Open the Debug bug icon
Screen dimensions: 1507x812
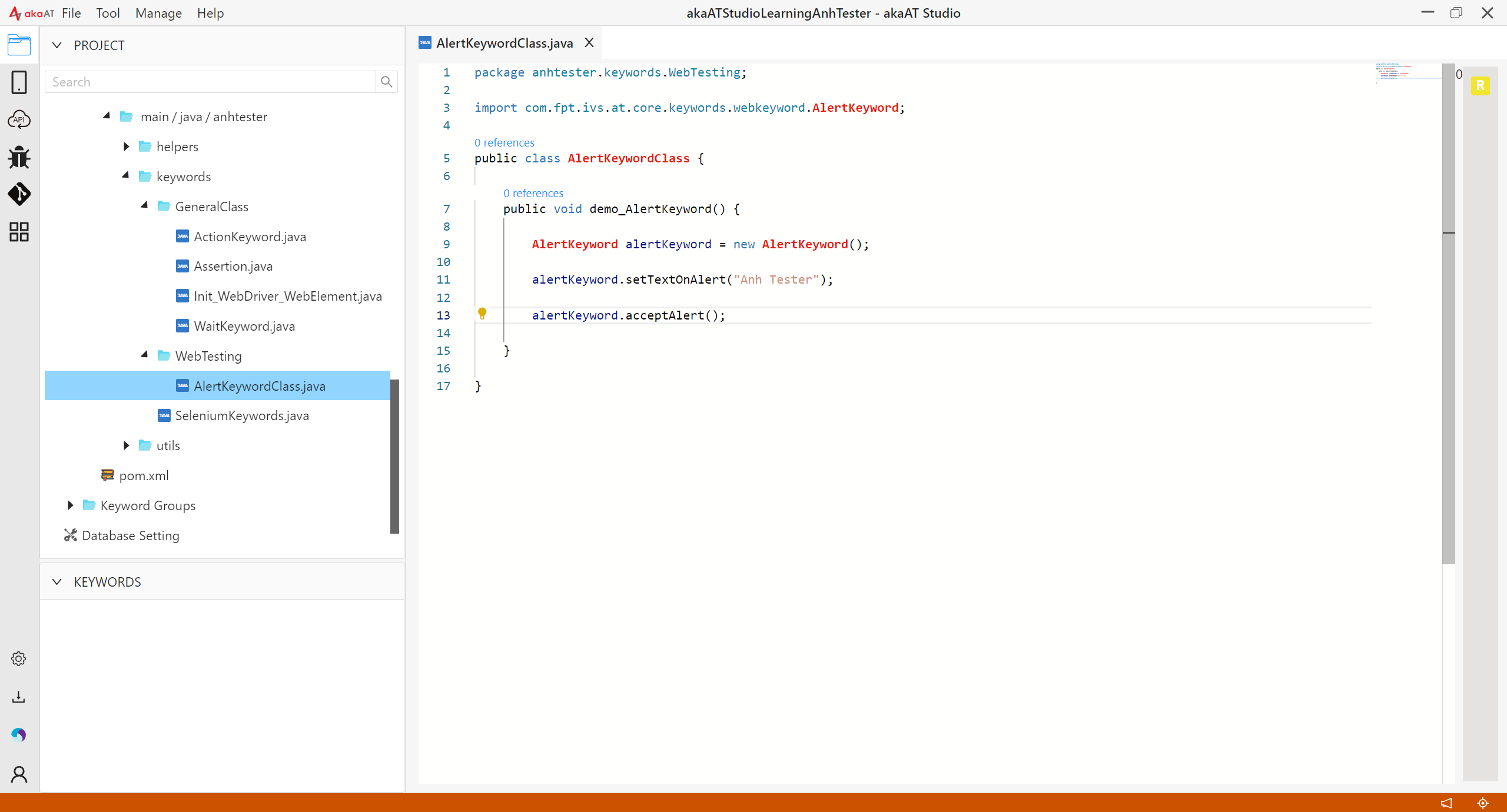19,157
